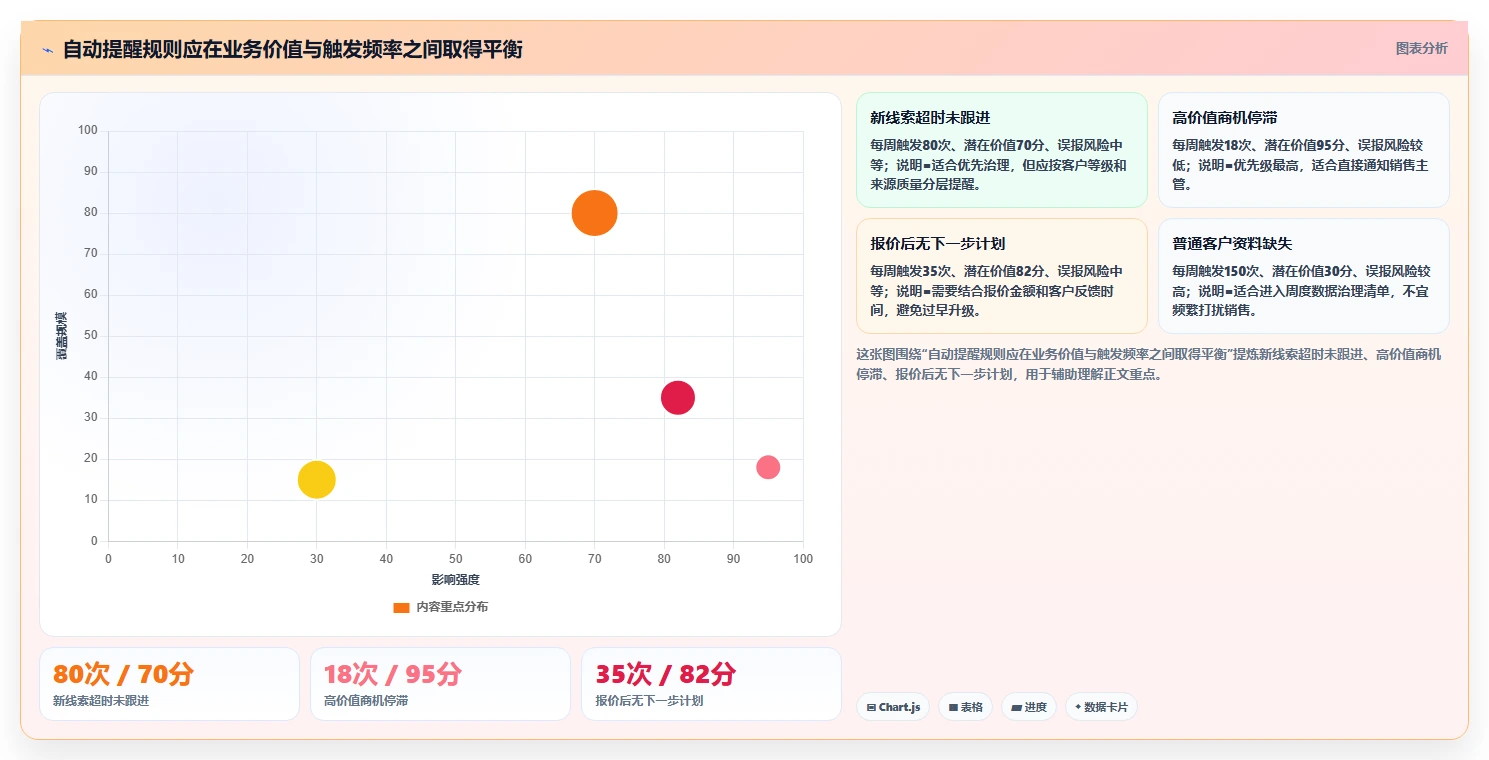
Task: Click the 数据卡片 tag chip
Action: [x=1101, y=707]
